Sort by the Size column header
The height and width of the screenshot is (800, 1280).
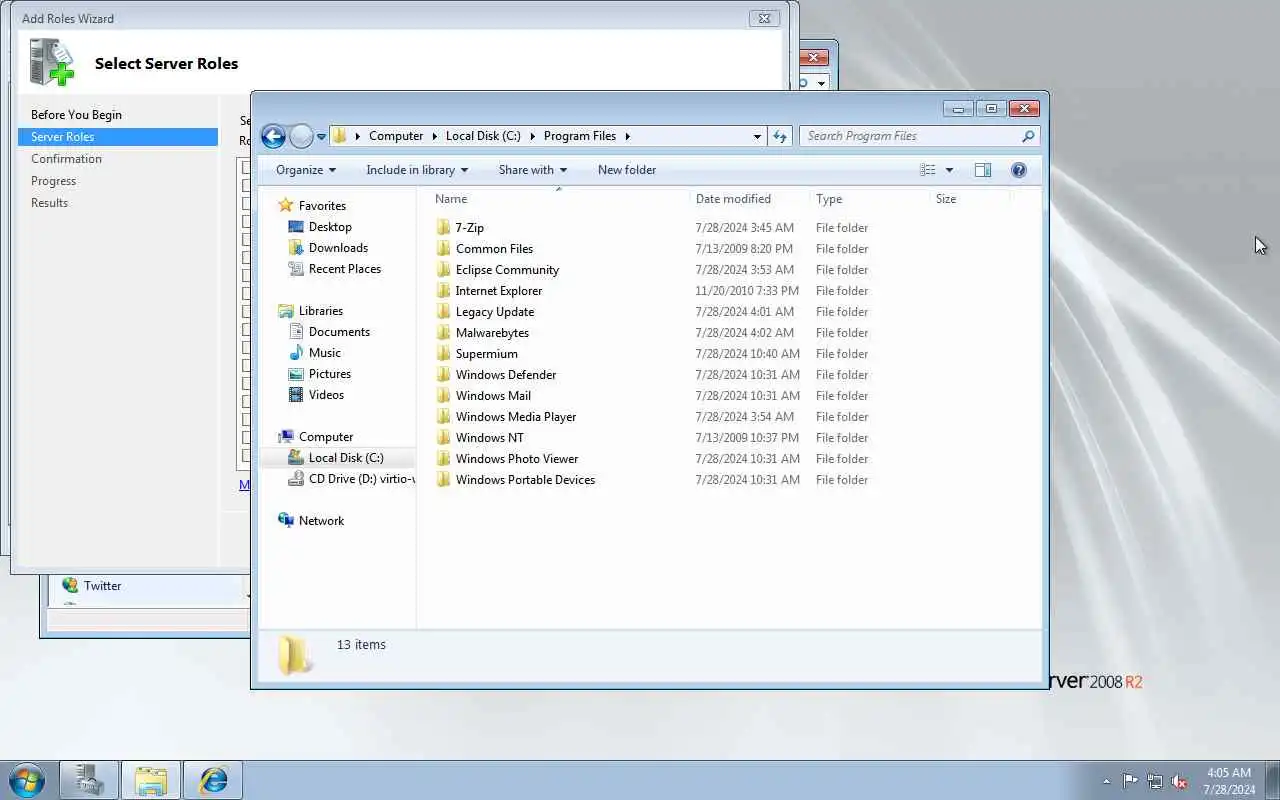pyautogui.click(x=970, y=199)
